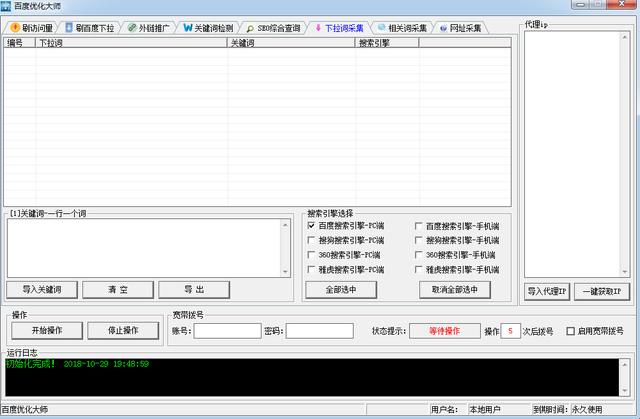Viewport: 640px width, 419px height.
Task: Uncheck 百度搜索引擎-PC端 checkbox
Action: point(311,226)
